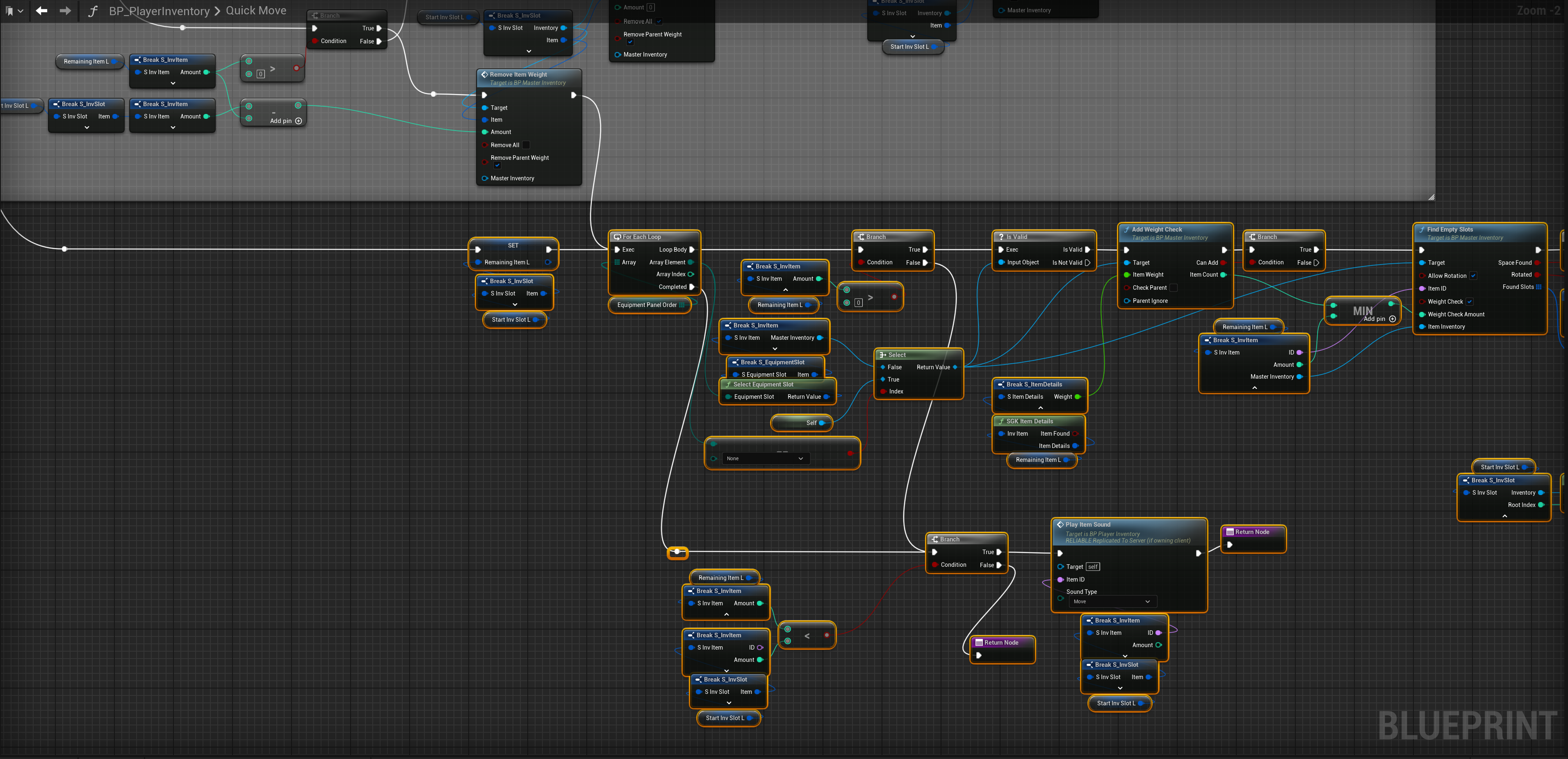Toggle the Allow Rotation checkbox
Screen dimensions: 1568x759
click(1473, 276)
